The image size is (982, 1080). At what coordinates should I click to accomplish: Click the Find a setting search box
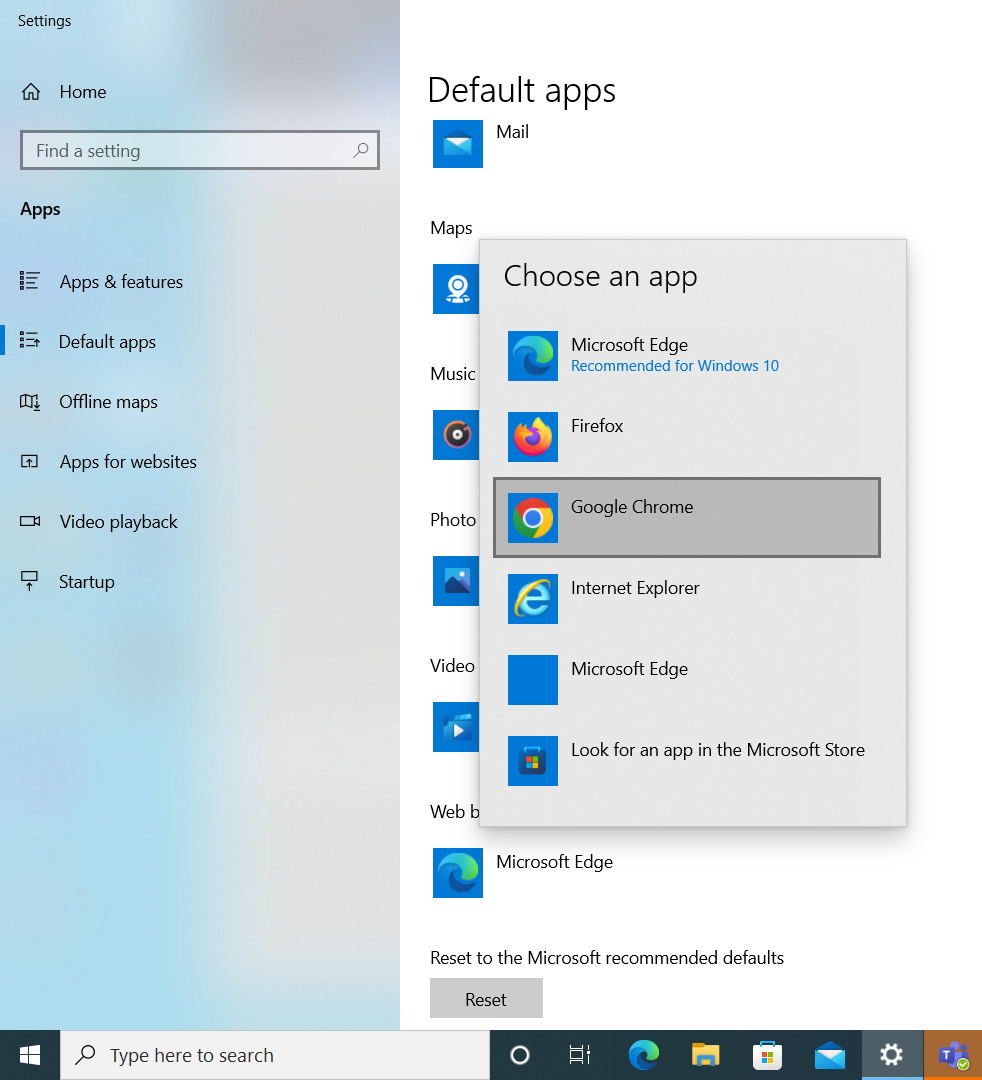[x=200, y=150]
